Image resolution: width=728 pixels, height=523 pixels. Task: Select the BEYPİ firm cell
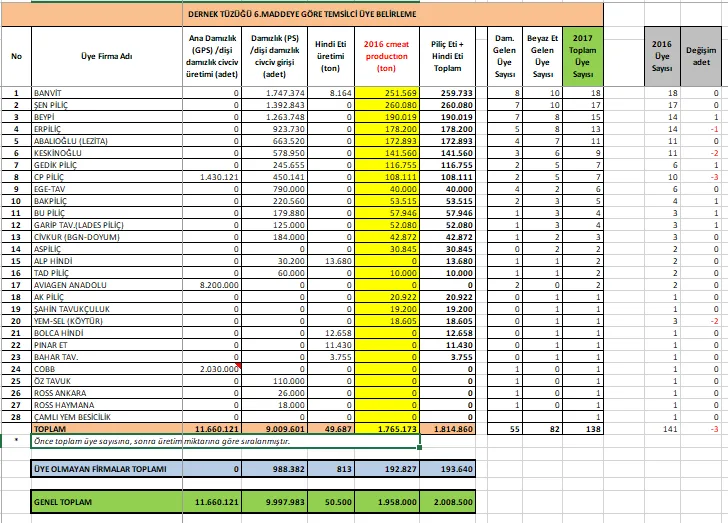107,117
